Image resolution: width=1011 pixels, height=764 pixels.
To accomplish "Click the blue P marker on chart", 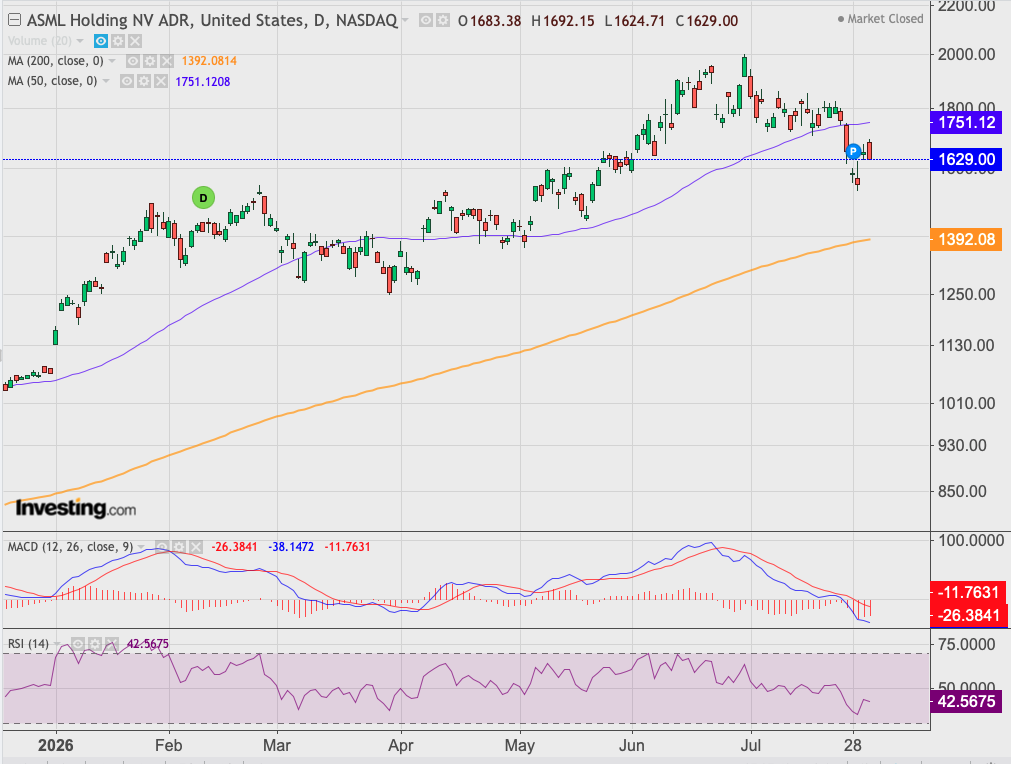I will [853, 152].
